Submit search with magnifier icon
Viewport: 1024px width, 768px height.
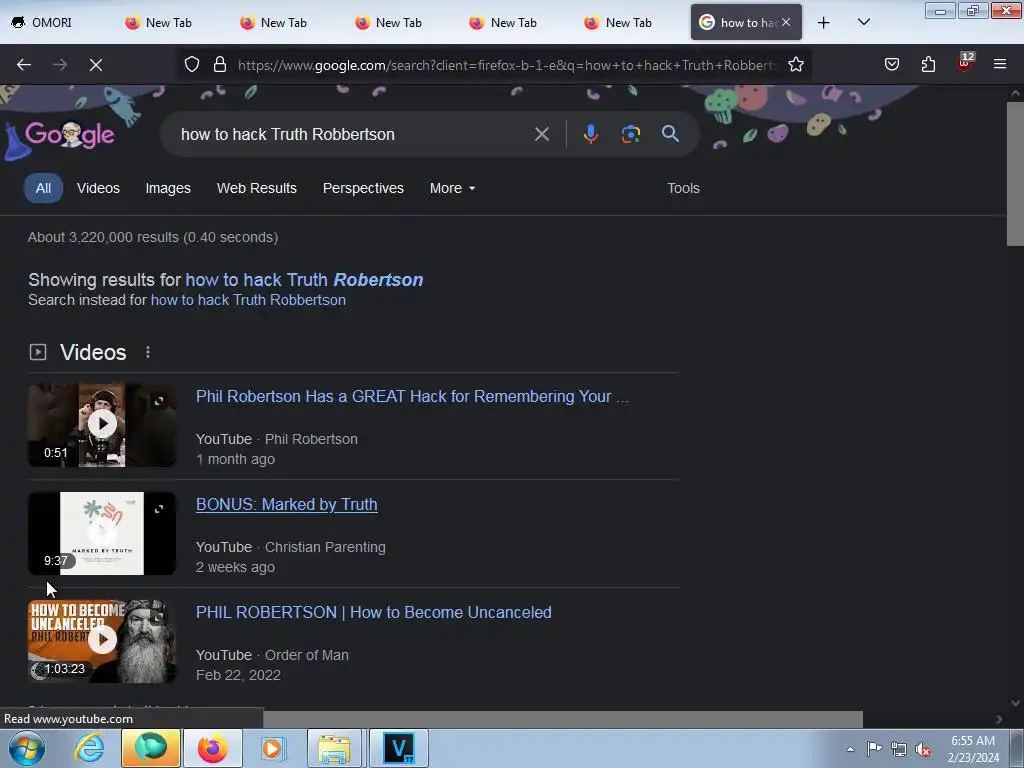(670, 134)
